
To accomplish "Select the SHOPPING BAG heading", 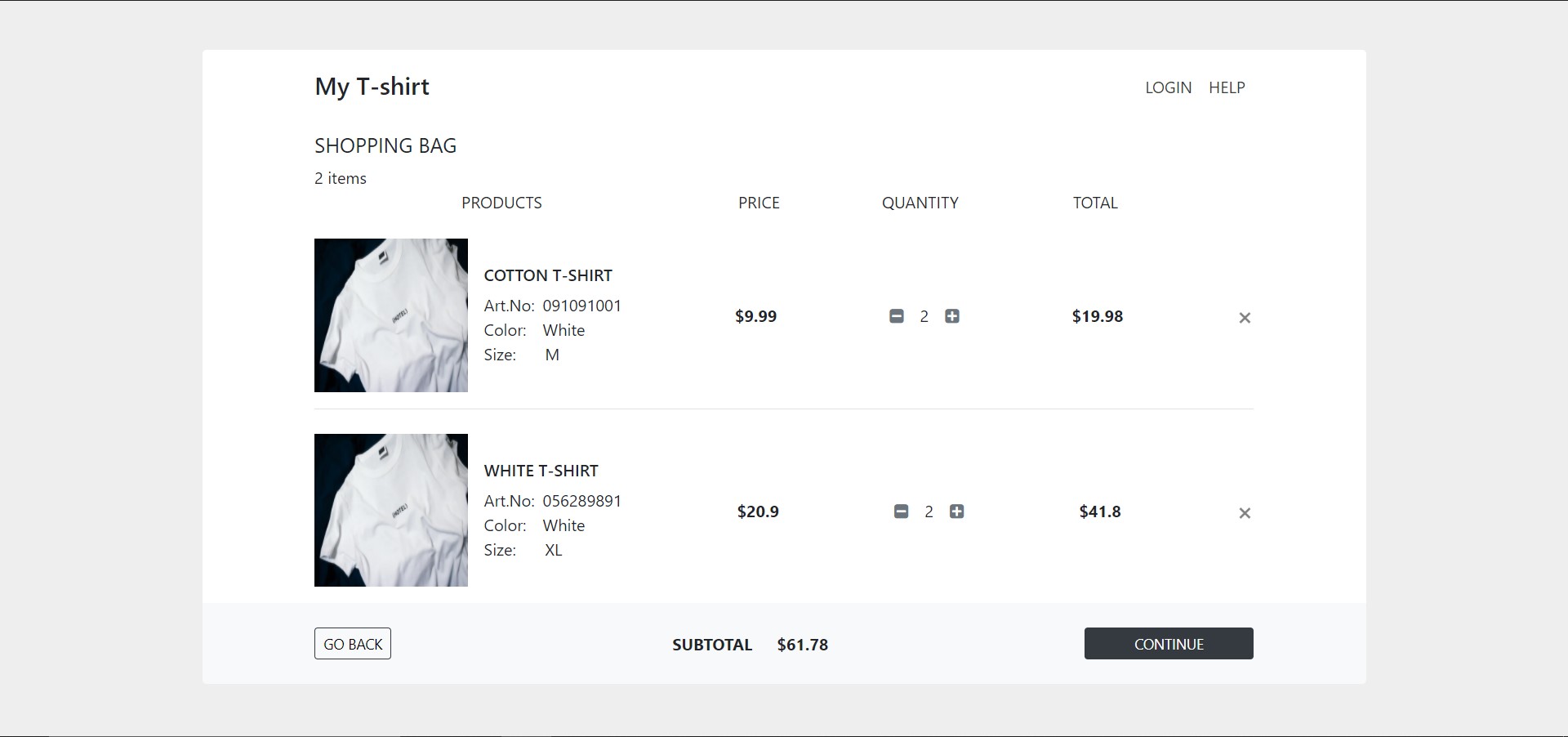I will [385, 145].
